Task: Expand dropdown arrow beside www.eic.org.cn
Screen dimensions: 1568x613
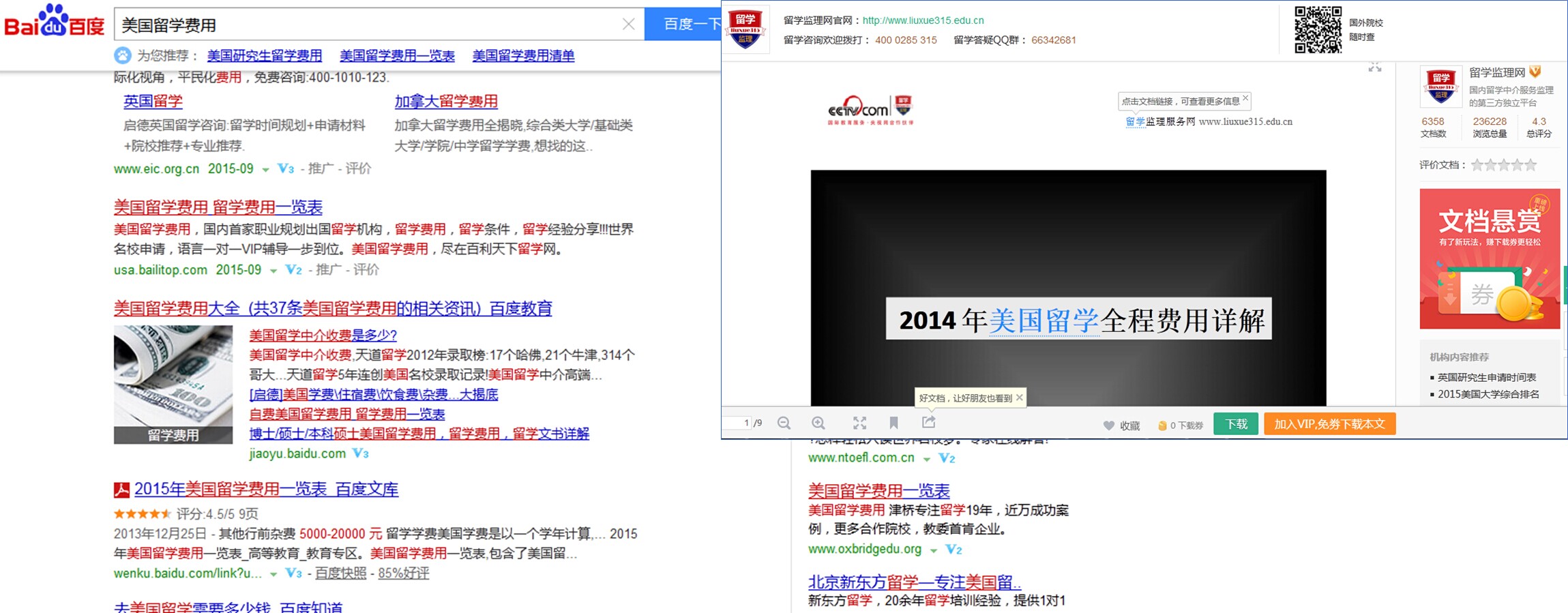Action: coord(265,170)
